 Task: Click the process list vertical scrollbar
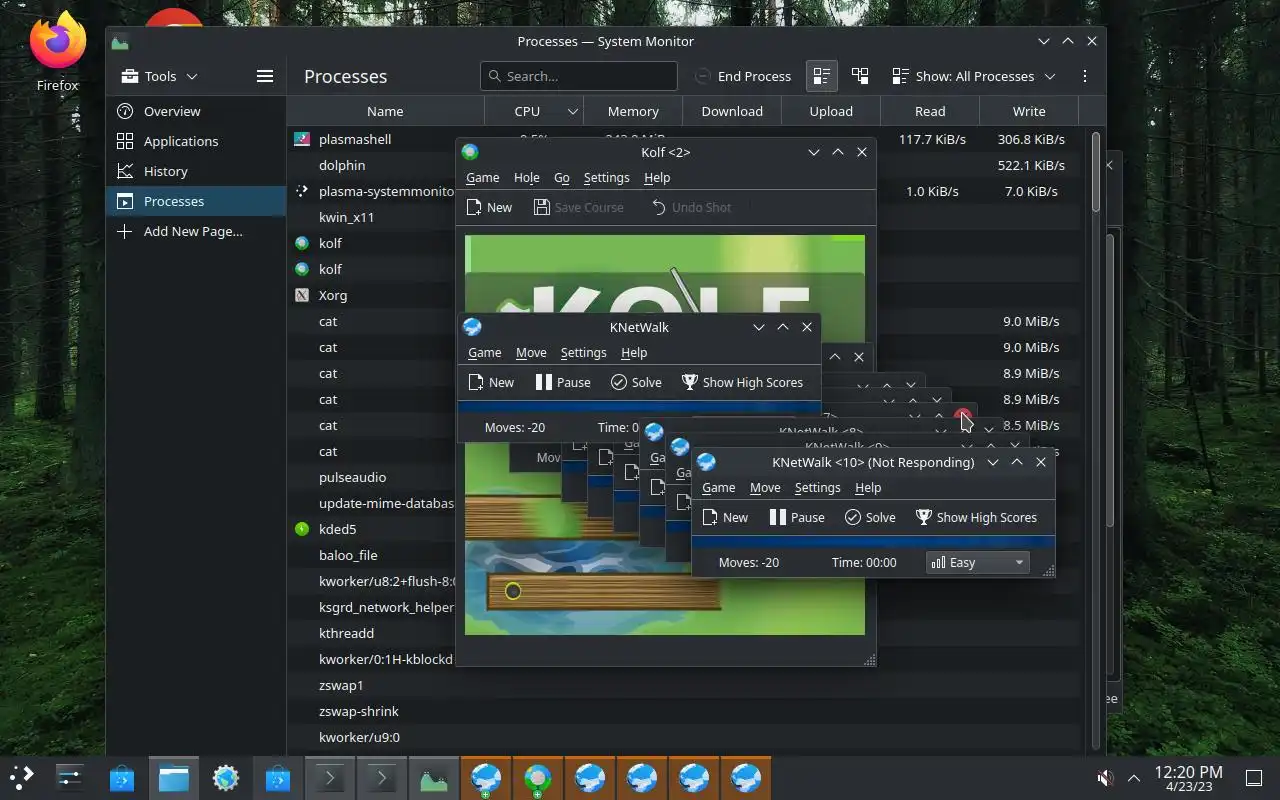tap(1096, 172)
